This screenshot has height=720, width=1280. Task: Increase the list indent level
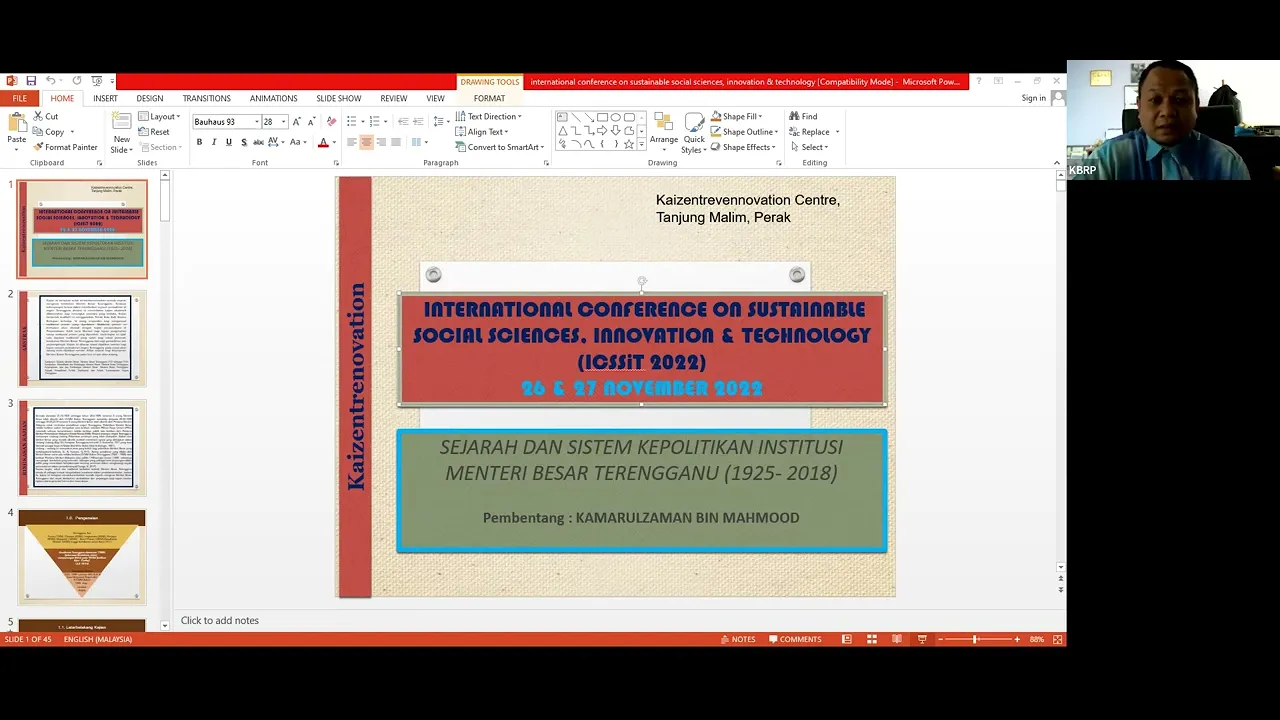tap(418, 122)
